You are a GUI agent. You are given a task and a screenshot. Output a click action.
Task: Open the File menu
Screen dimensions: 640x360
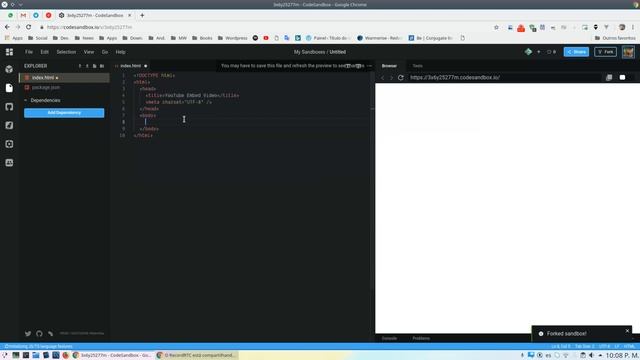click(29, 52)
